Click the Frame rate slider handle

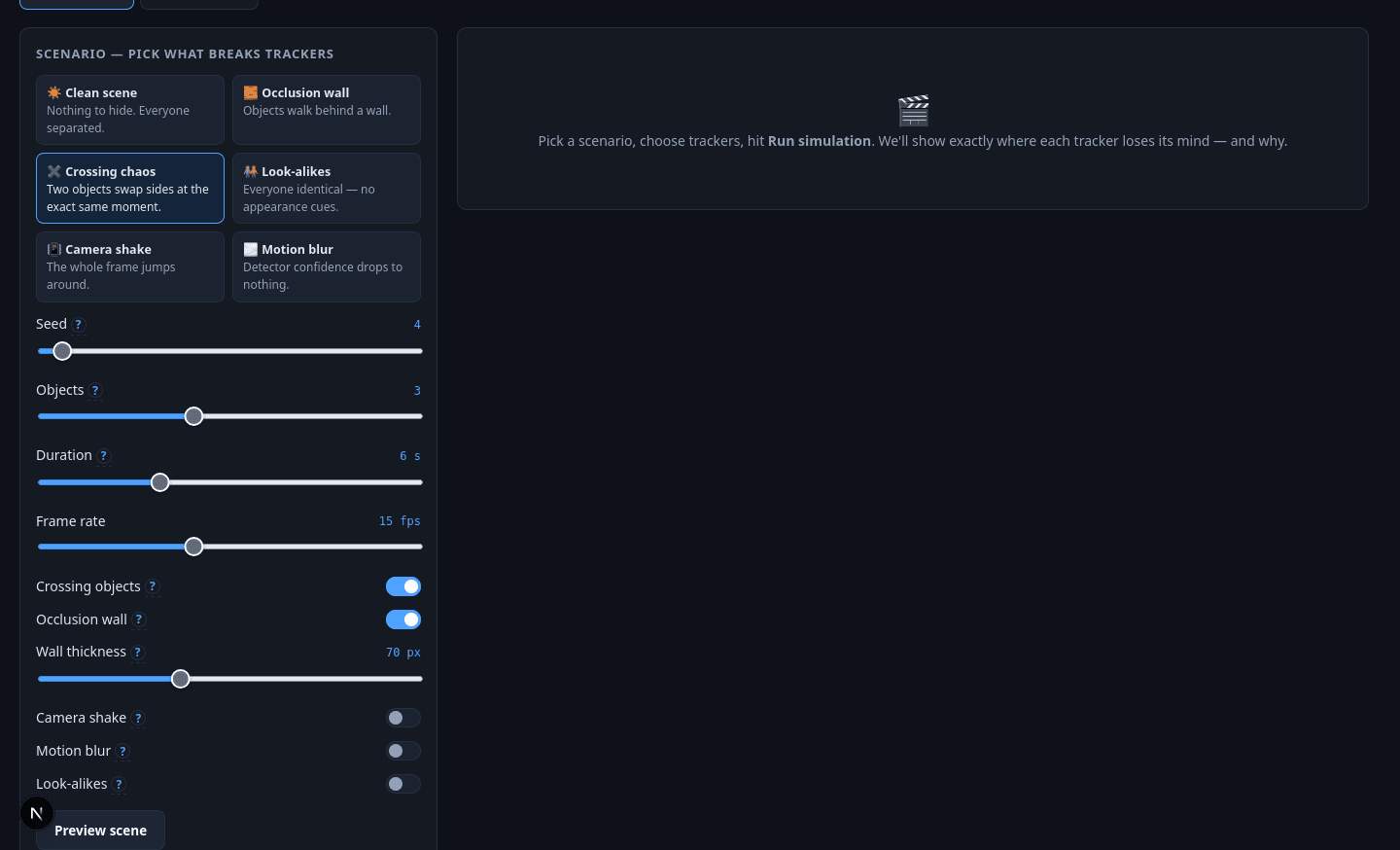coord(194,547)
